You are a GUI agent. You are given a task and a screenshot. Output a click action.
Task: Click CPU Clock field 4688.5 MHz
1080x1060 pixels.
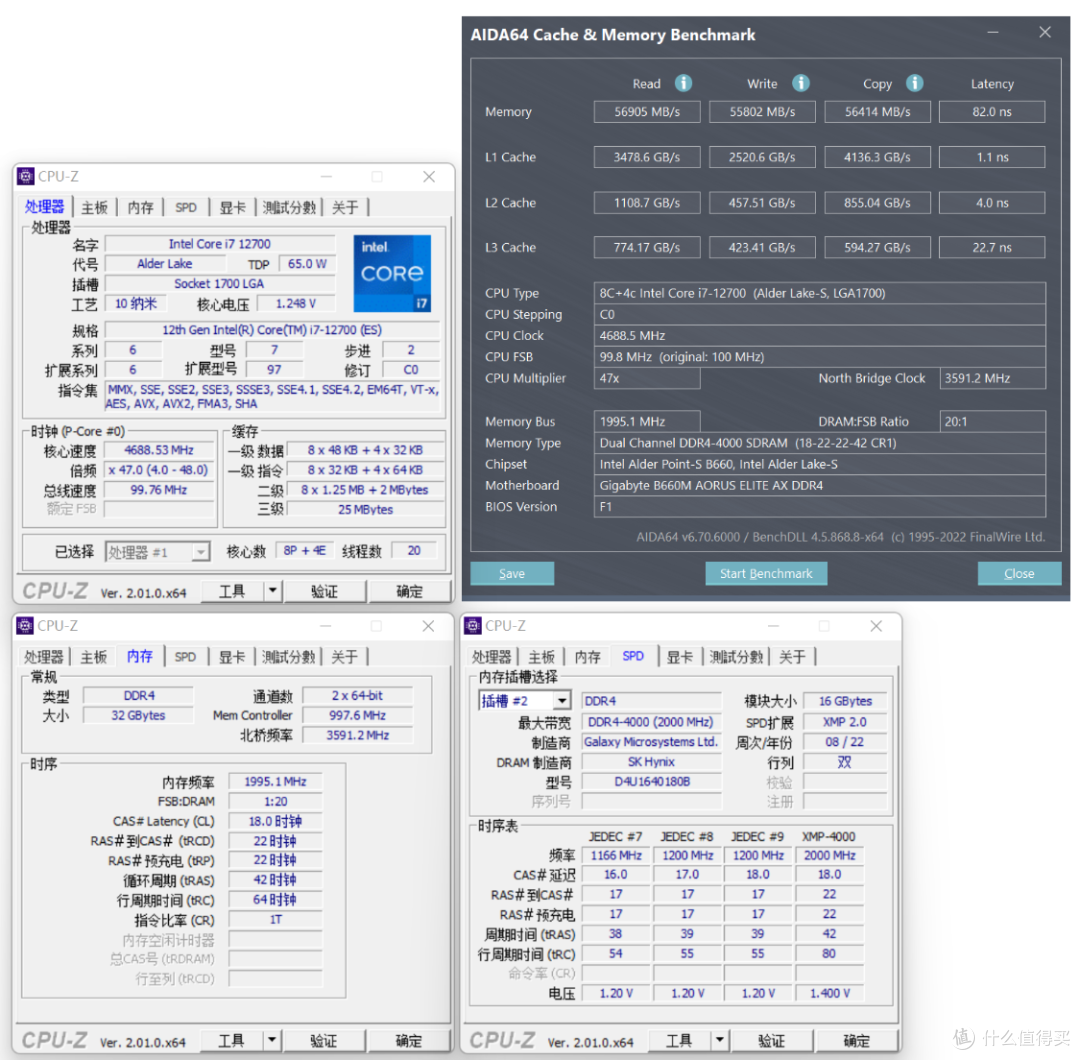[x=820, y=335]
